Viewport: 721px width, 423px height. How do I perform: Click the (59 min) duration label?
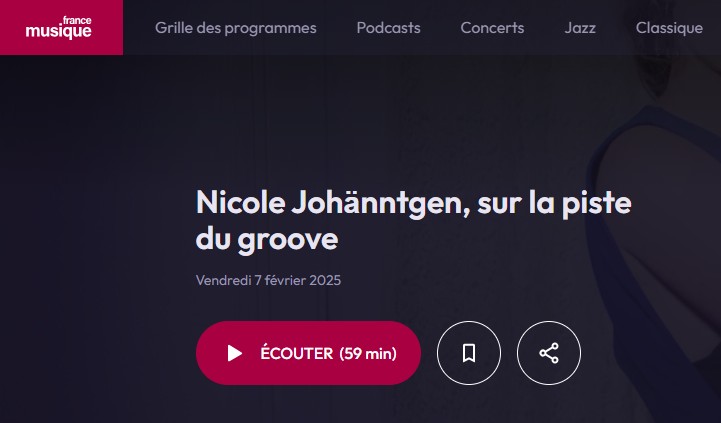tap(368, 353)
